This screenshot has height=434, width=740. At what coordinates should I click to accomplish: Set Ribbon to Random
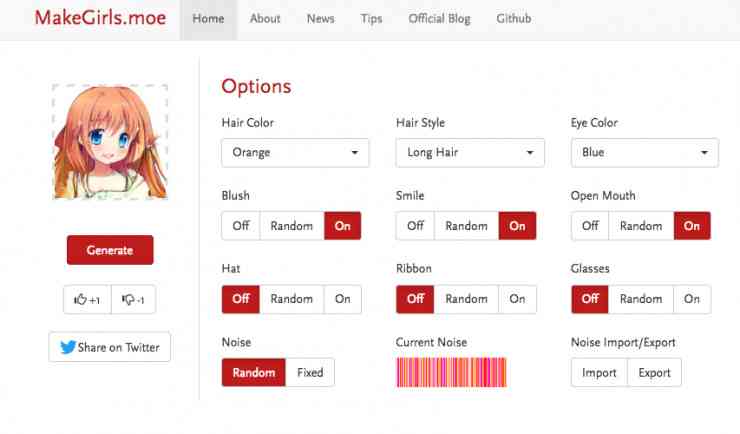click(x=466, y=299)
